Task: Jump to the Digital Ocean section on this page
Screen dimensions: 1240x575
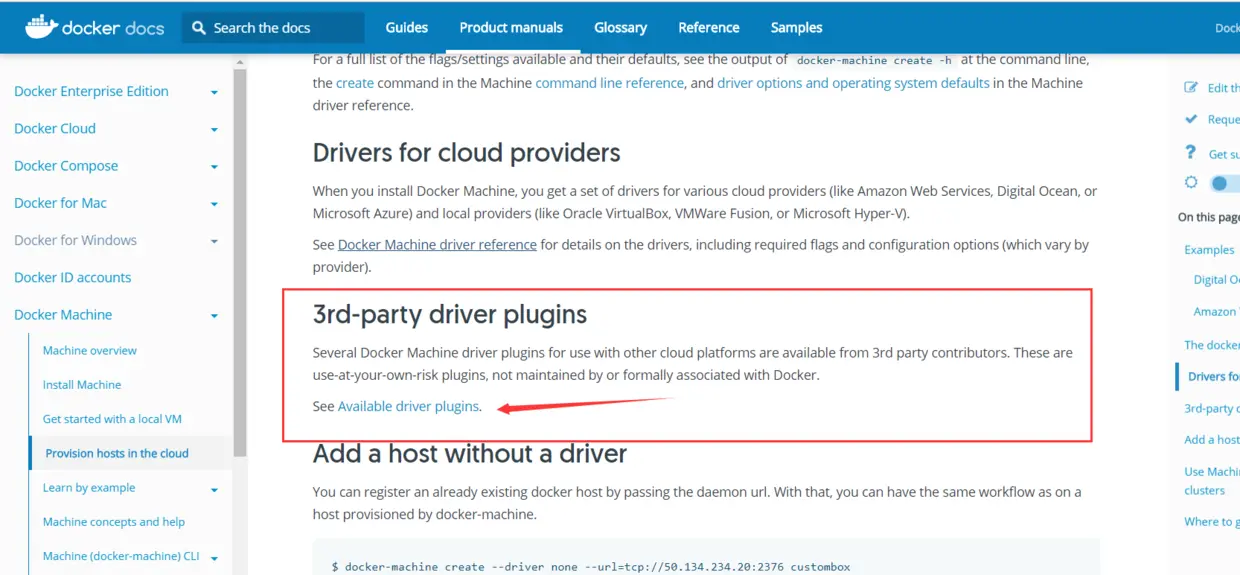Action: 1216,280
